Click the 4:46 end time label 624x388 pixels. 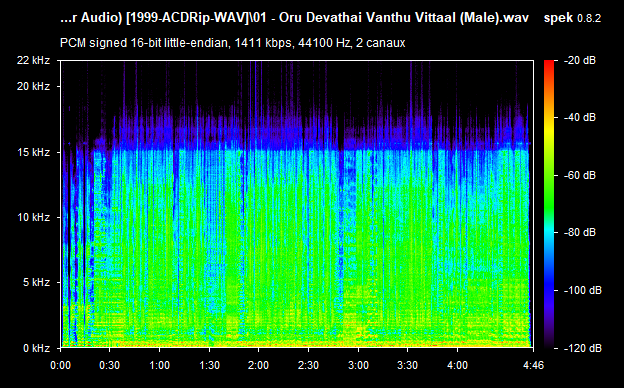pos(533,365)
